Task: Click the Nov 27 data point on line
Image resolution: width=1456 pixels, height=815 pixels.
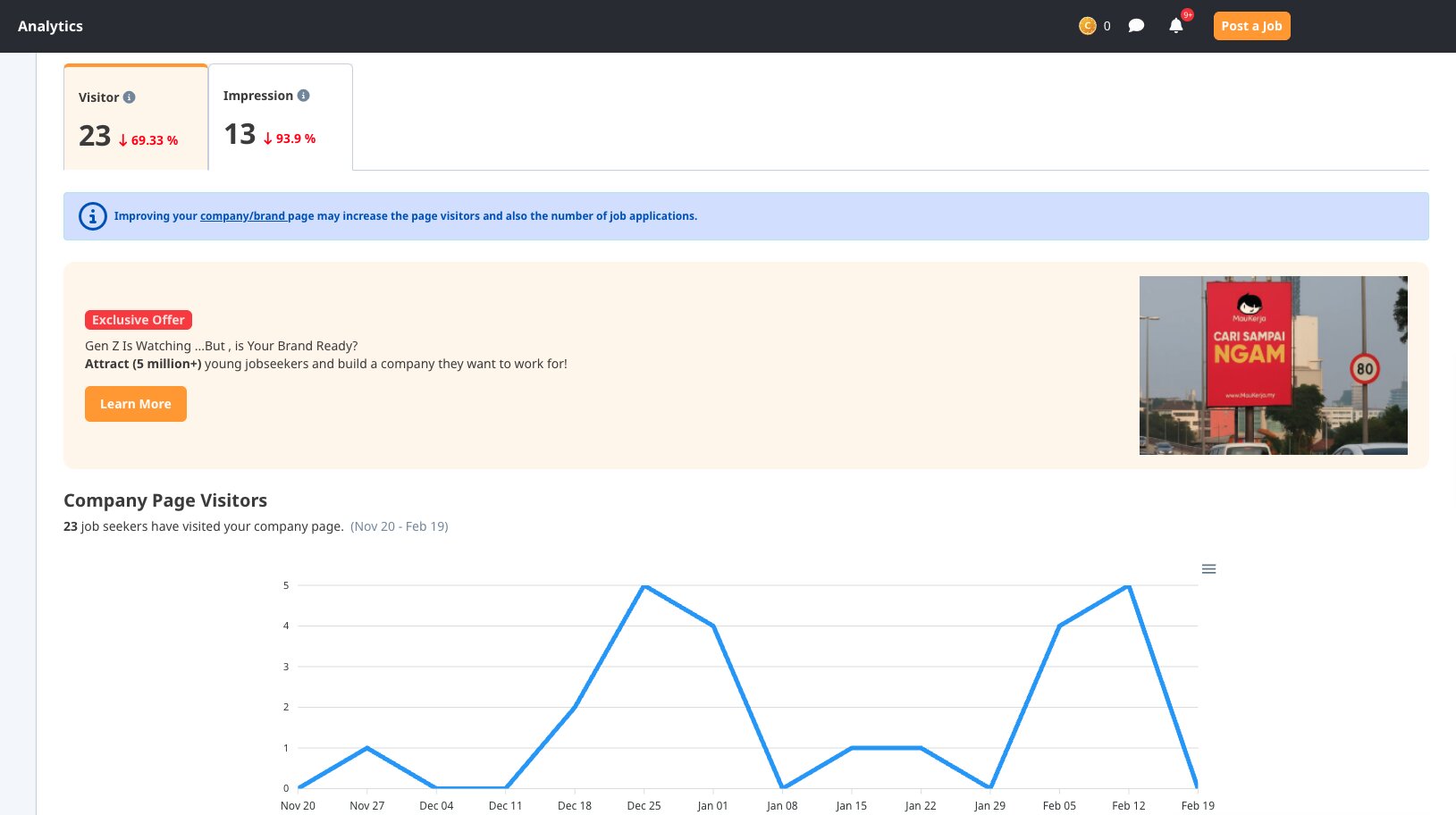Action: (x=367, y=748)
